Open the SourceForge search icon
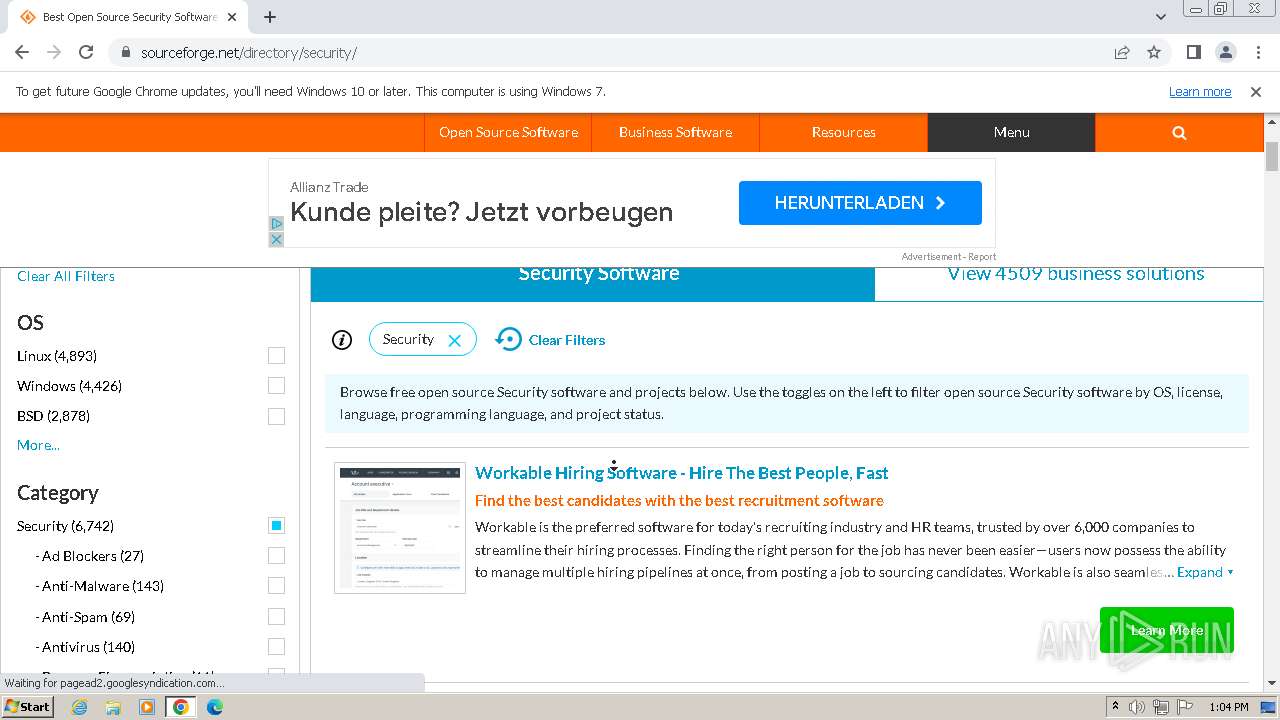Screen dimensions: 1280x720 point(1179,132)
